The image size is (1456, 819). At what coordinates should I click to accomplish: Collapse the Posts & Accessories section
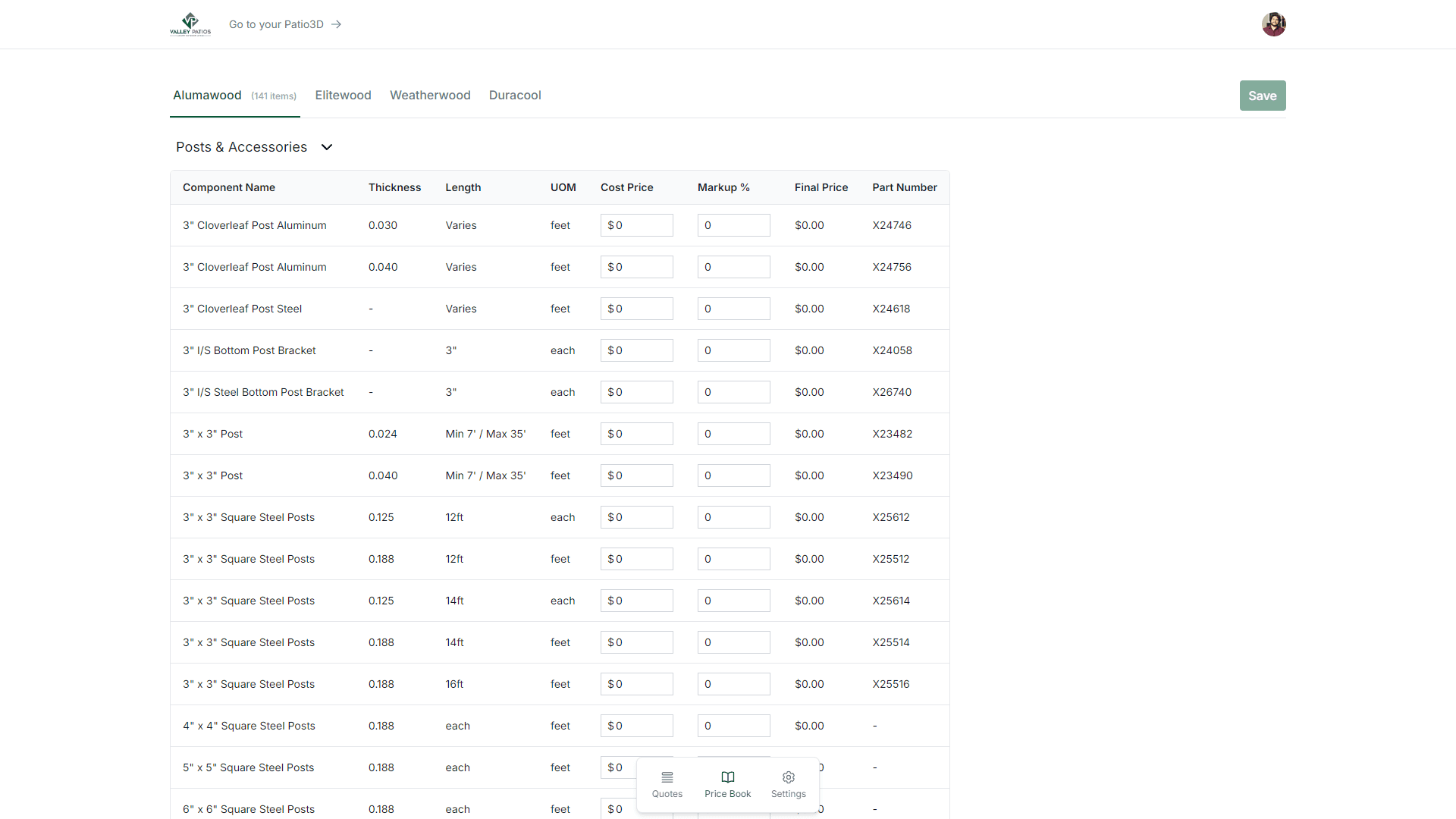click(x=327, y=147)
